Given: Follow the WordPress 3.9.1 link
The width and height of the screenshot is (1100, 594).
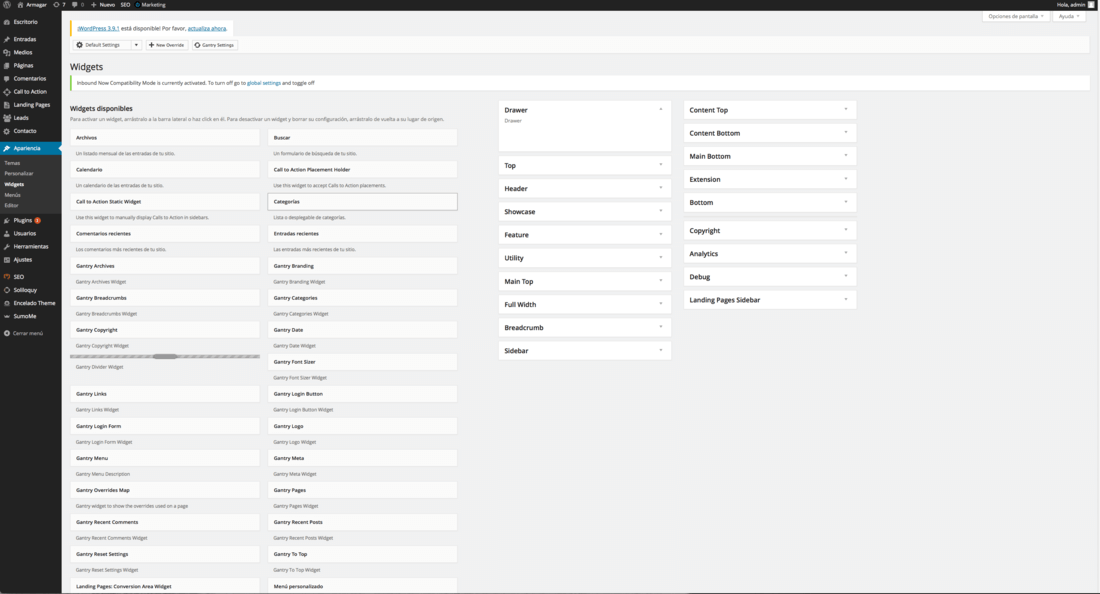Looking at the screenshot, I should [x=98, y=29].
